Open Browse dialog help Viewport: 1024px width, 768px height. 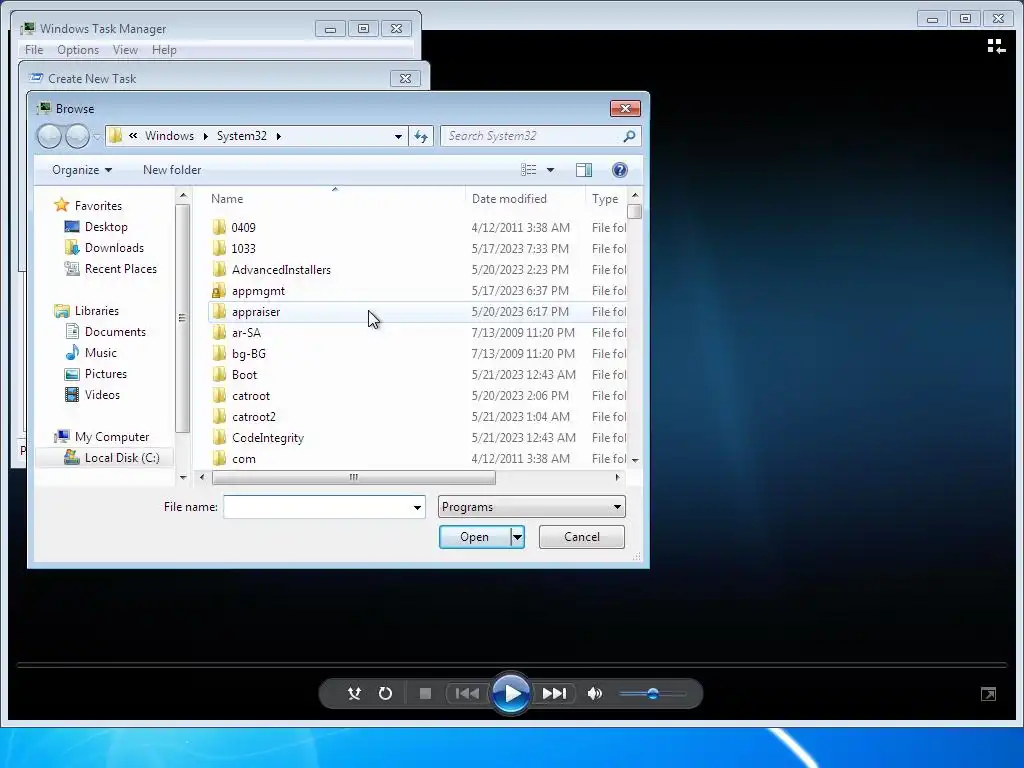619,170
